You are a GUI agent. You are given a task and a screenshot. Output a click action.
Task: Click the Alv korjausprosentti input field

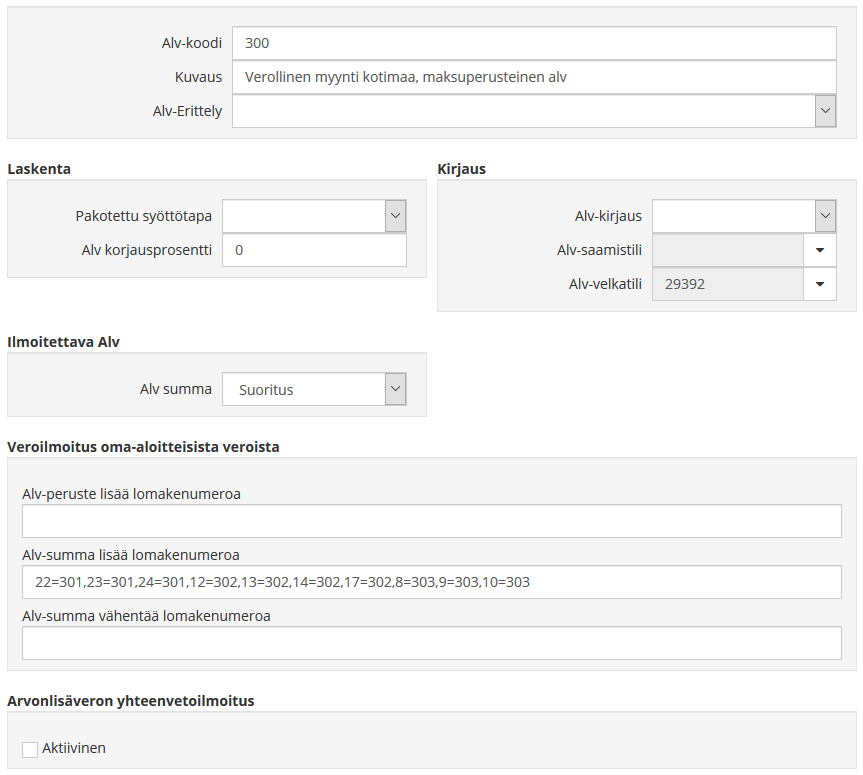coord(314,250)
